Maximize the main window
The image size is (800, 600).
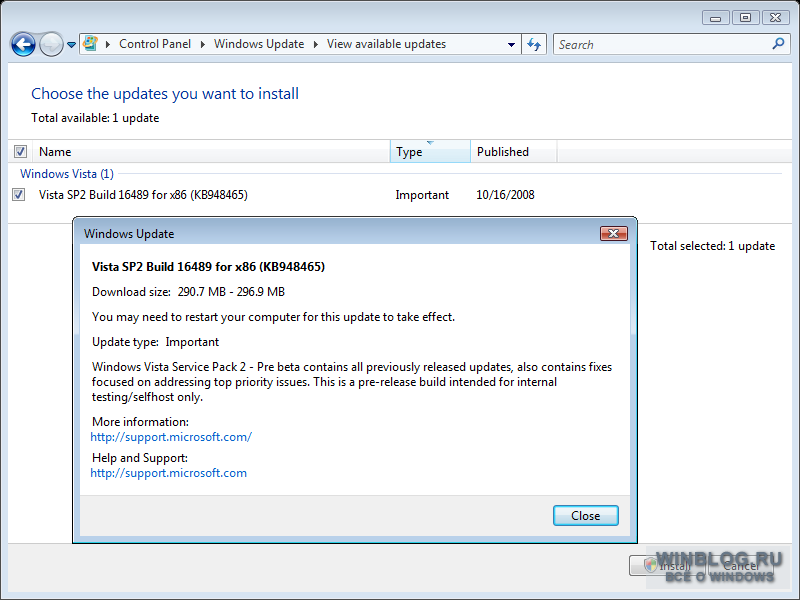pos(745,18)
